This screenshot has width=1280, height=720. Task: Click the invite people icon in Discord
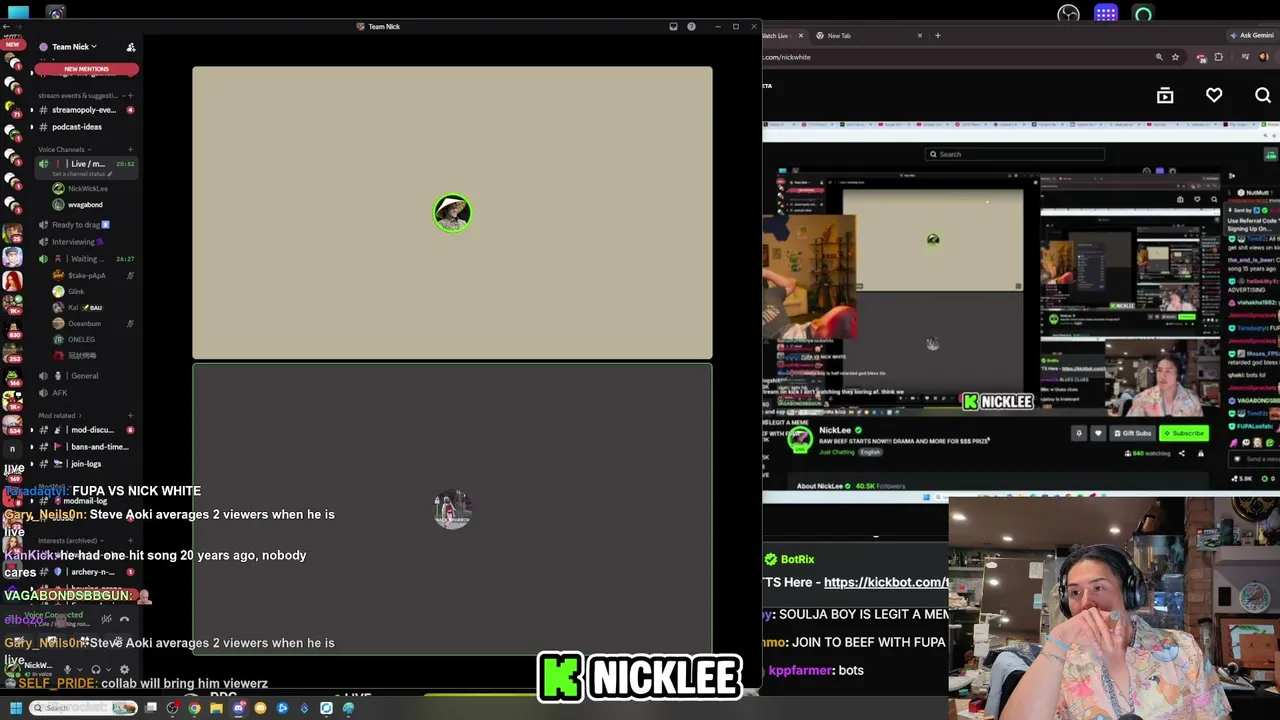tap(131, 47)
